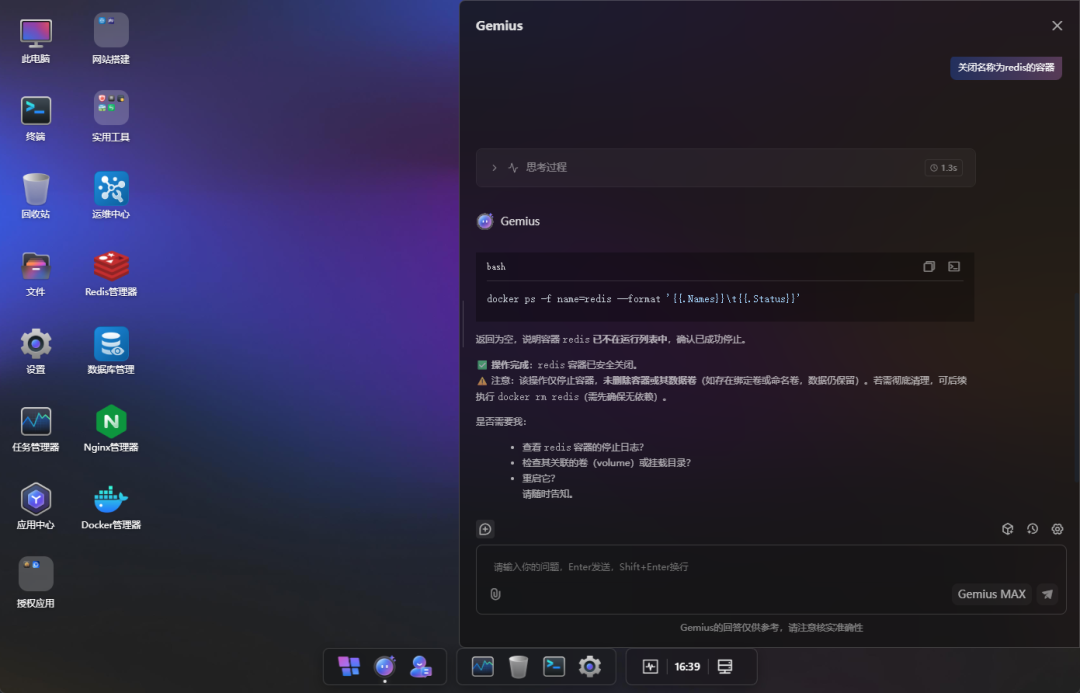Launch the Redis管理器 desktop icon

111,273
